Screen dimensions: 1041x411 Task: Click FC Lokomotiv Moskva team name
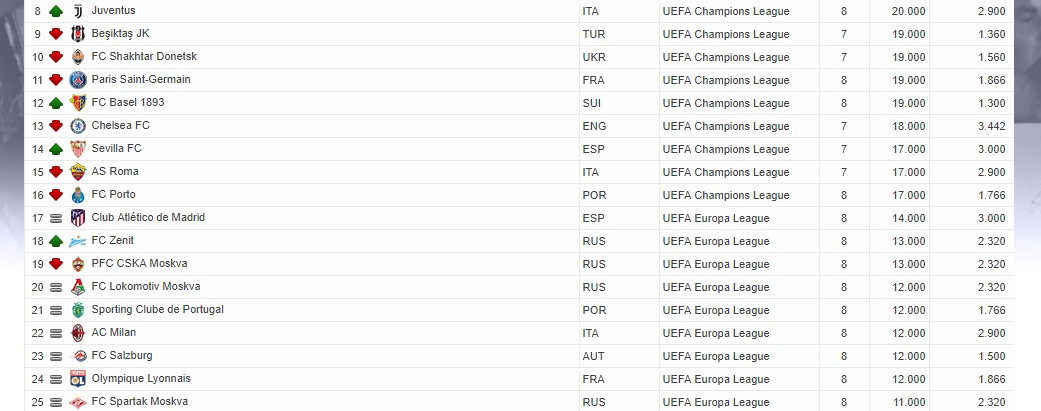[146, 286]
